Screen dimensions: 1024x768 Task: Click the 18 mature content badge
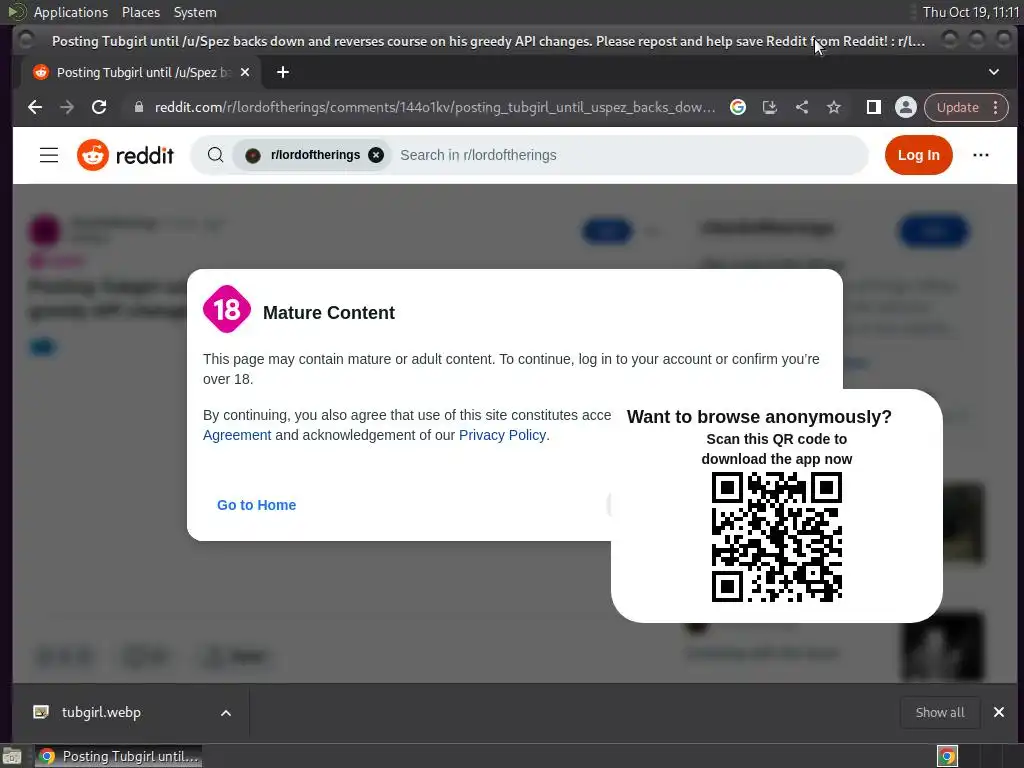[227, 309]
